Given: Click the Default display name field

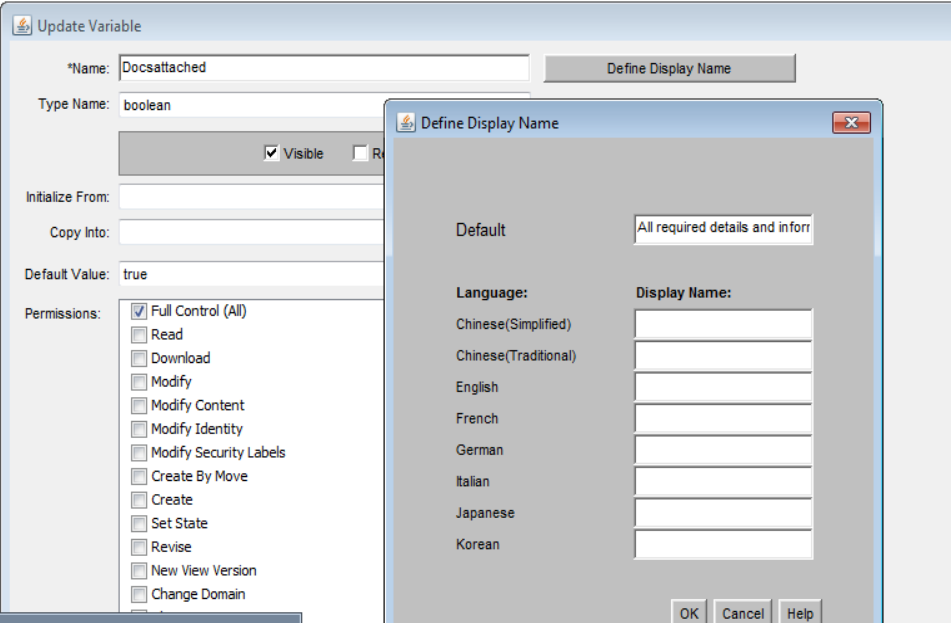Looking at the screenshot, I should (x=723, y=229).
